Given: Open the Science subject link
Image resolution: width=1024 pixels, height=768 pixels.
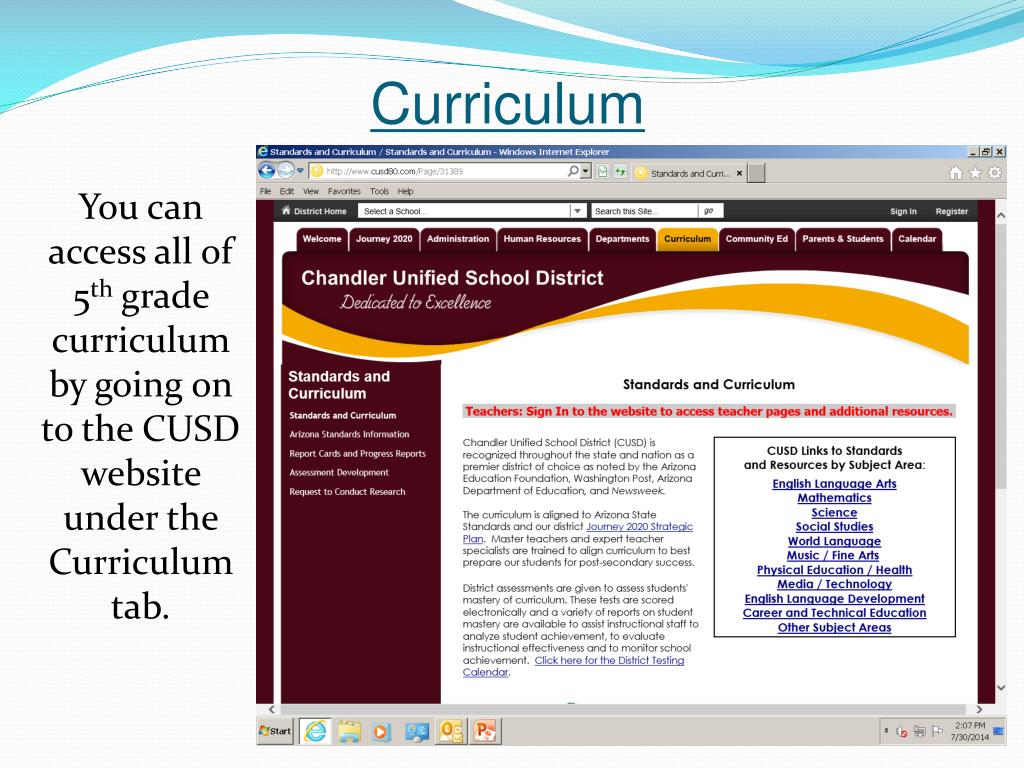Looking at the screenshot, I should click(835, 513).
